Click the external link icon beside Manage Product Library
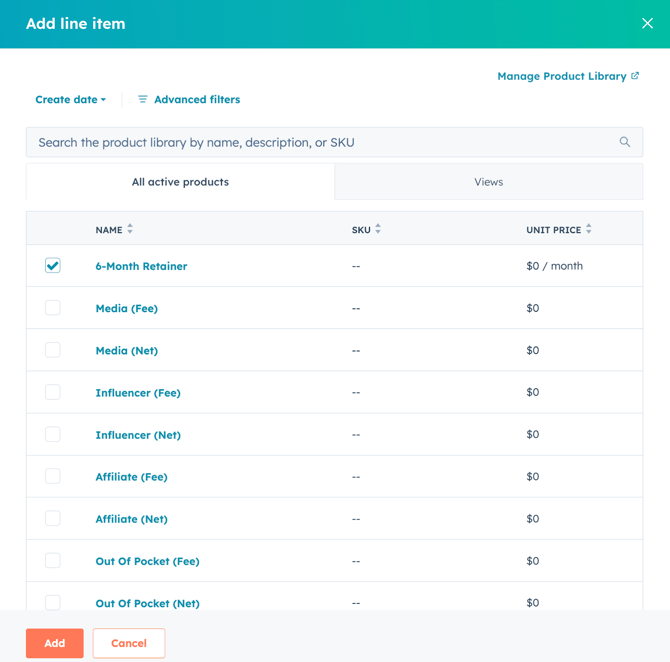Image resolution: width=670 pixels, height=662 pixels. (635, 76)
